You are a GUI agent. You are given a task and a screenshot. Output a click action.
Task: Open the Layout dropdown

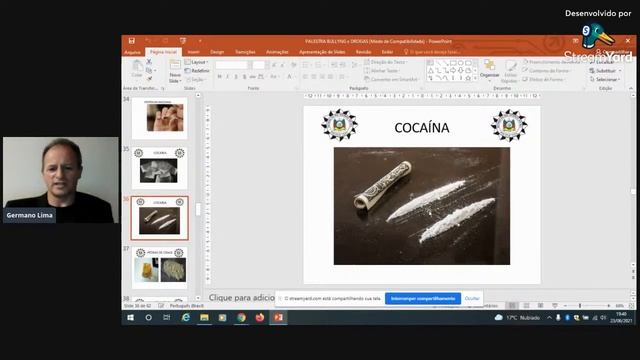pos(197,62)
